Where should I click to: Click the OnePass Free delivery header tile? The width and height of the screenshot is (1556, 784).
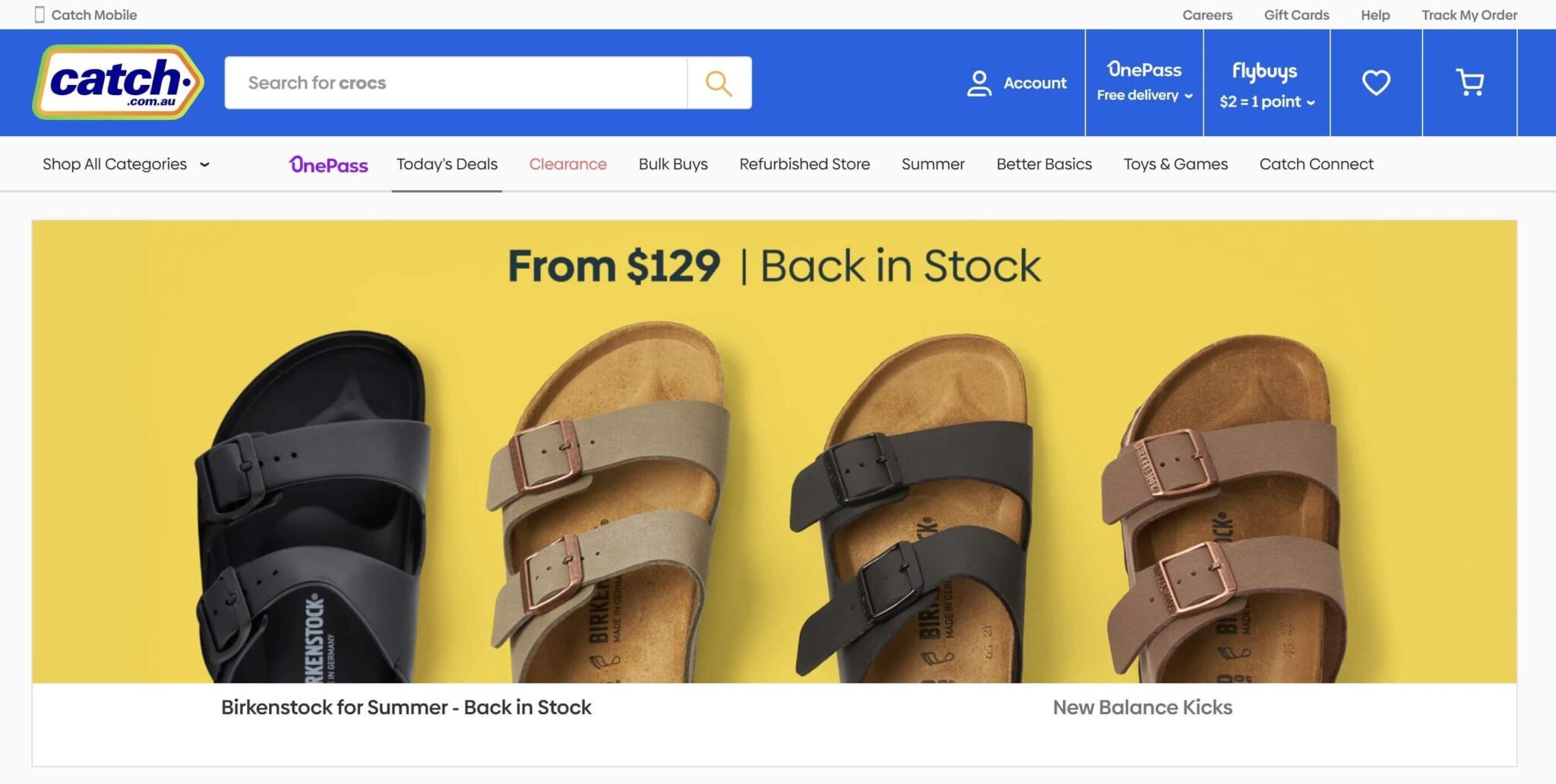[1143, 81]
